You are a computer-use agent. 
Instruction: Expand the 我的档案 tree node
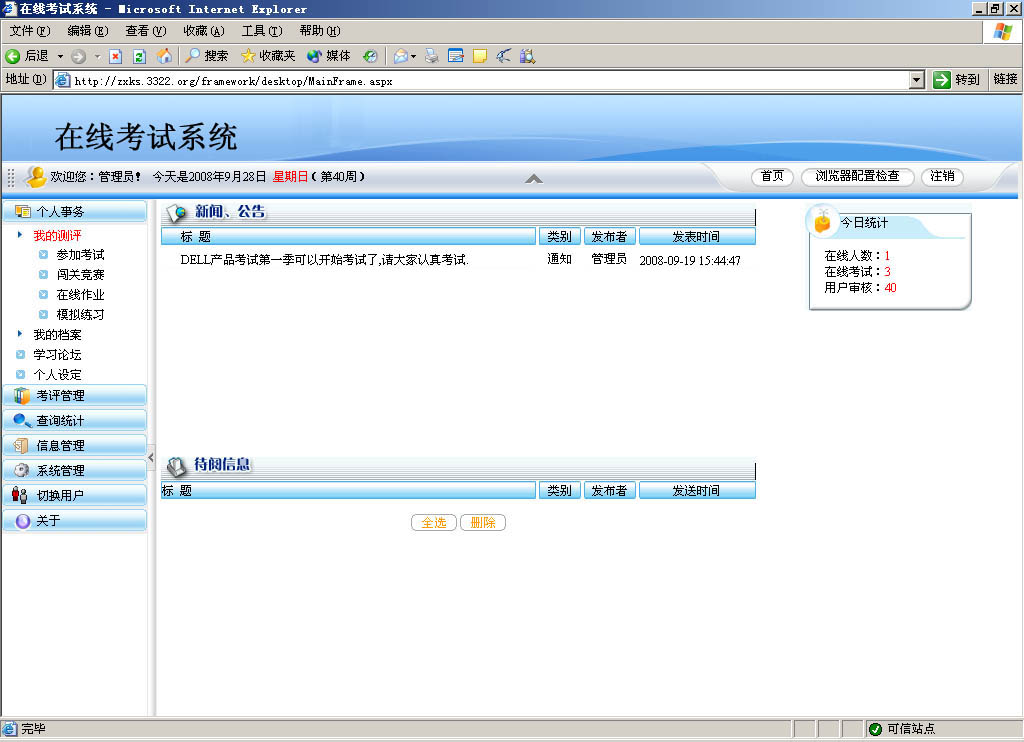(20, 334)
